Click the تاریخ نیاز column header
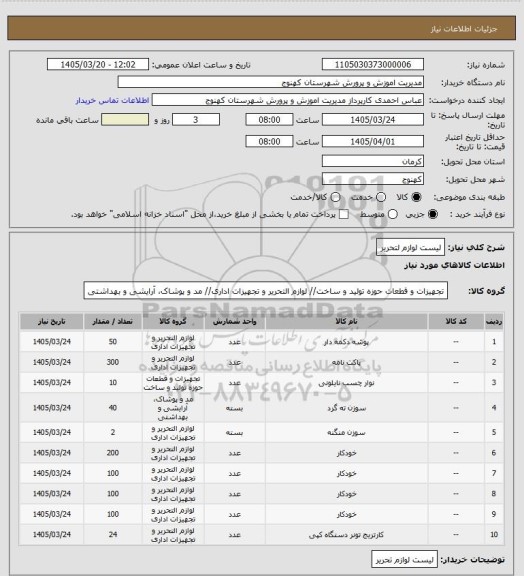This screenshot has height=576, width=524. coord(51,321)
